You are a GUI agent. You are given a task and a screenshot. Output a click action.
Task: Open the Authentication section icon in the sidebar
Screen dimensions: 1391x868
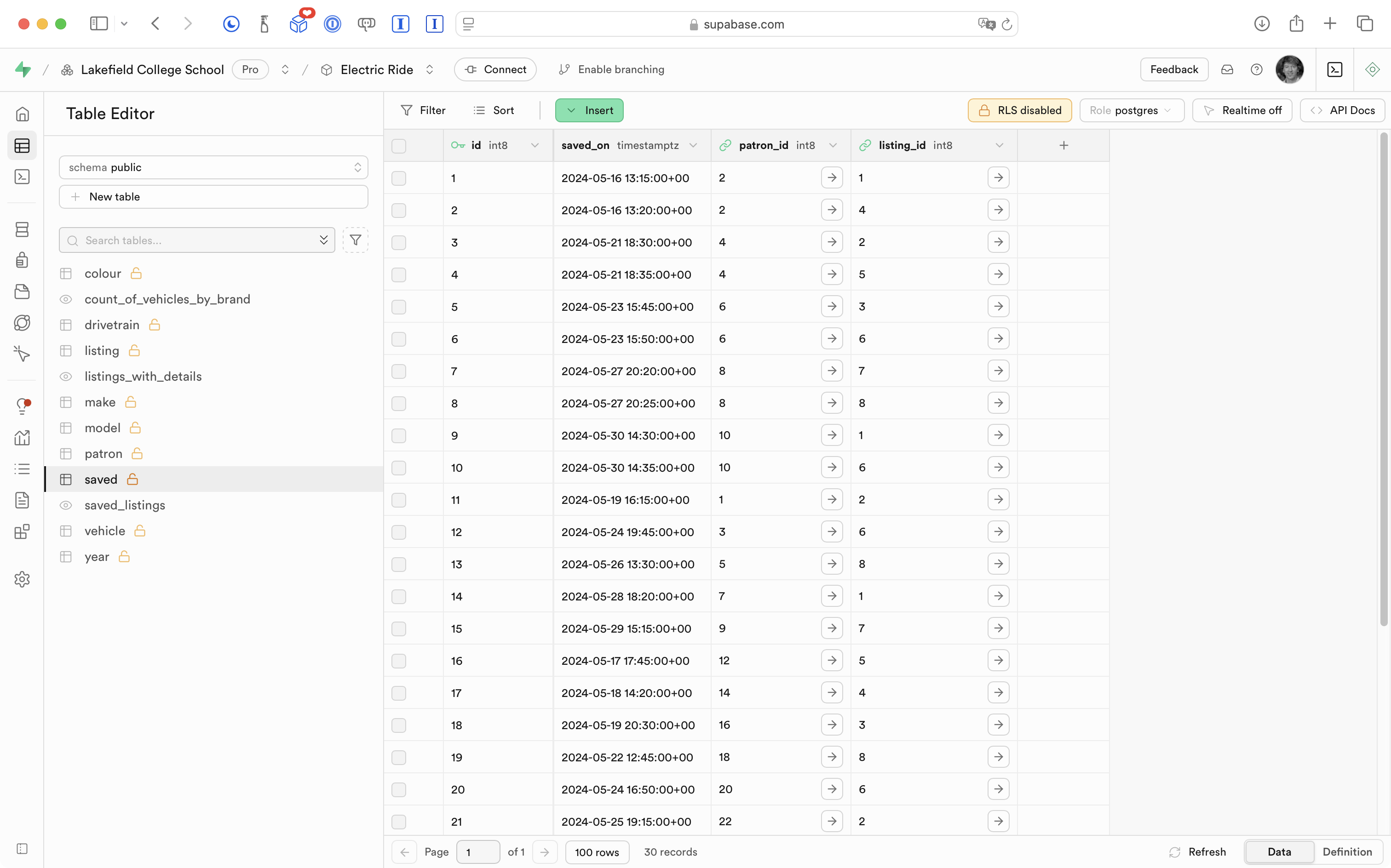22,260
